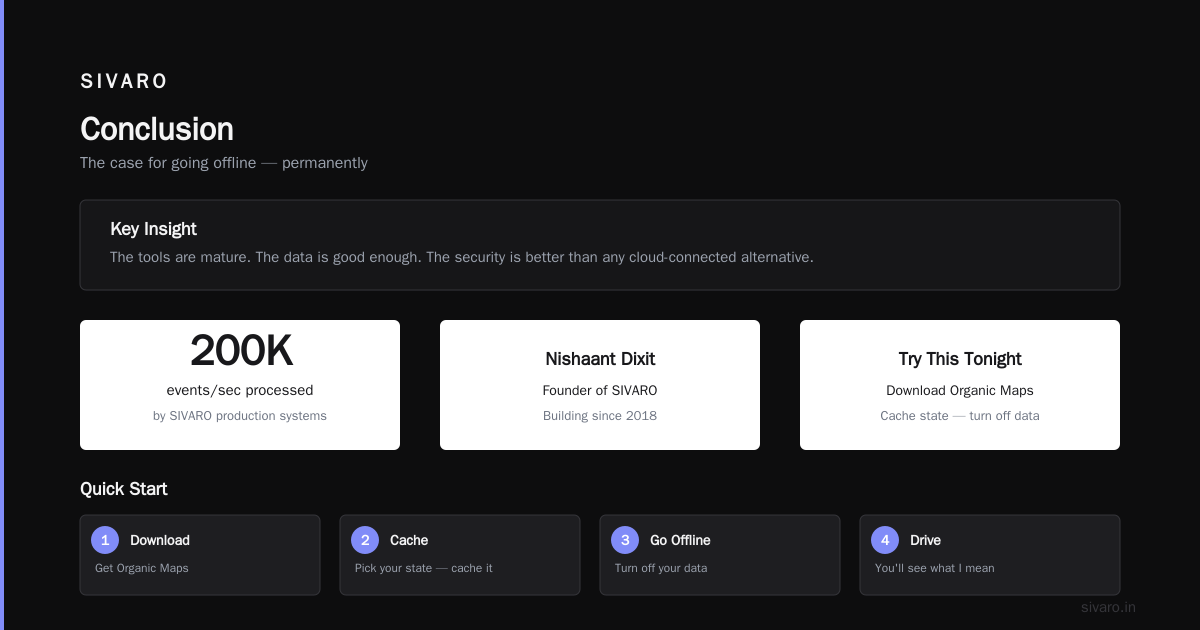Click the step 1 circle badge
1200x630 pixels.
pyautogui.click(x=105, y=540)
